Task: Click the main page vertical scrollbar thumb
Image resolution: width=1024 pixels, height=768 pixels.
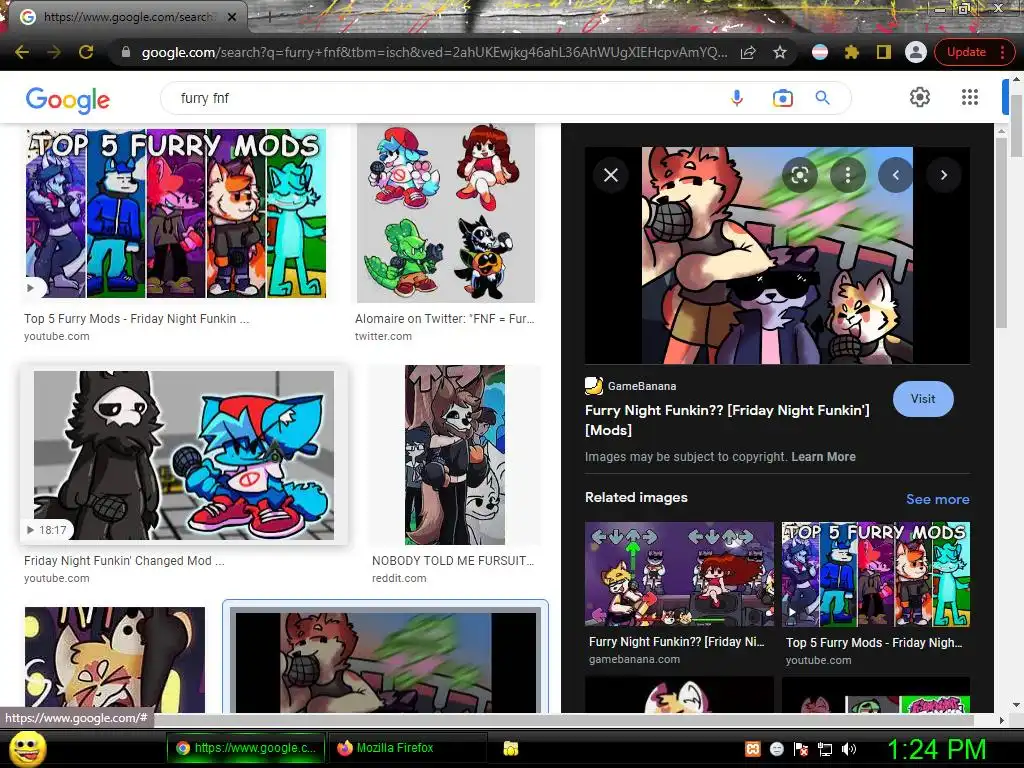Action: click(x=1017, y=125)
